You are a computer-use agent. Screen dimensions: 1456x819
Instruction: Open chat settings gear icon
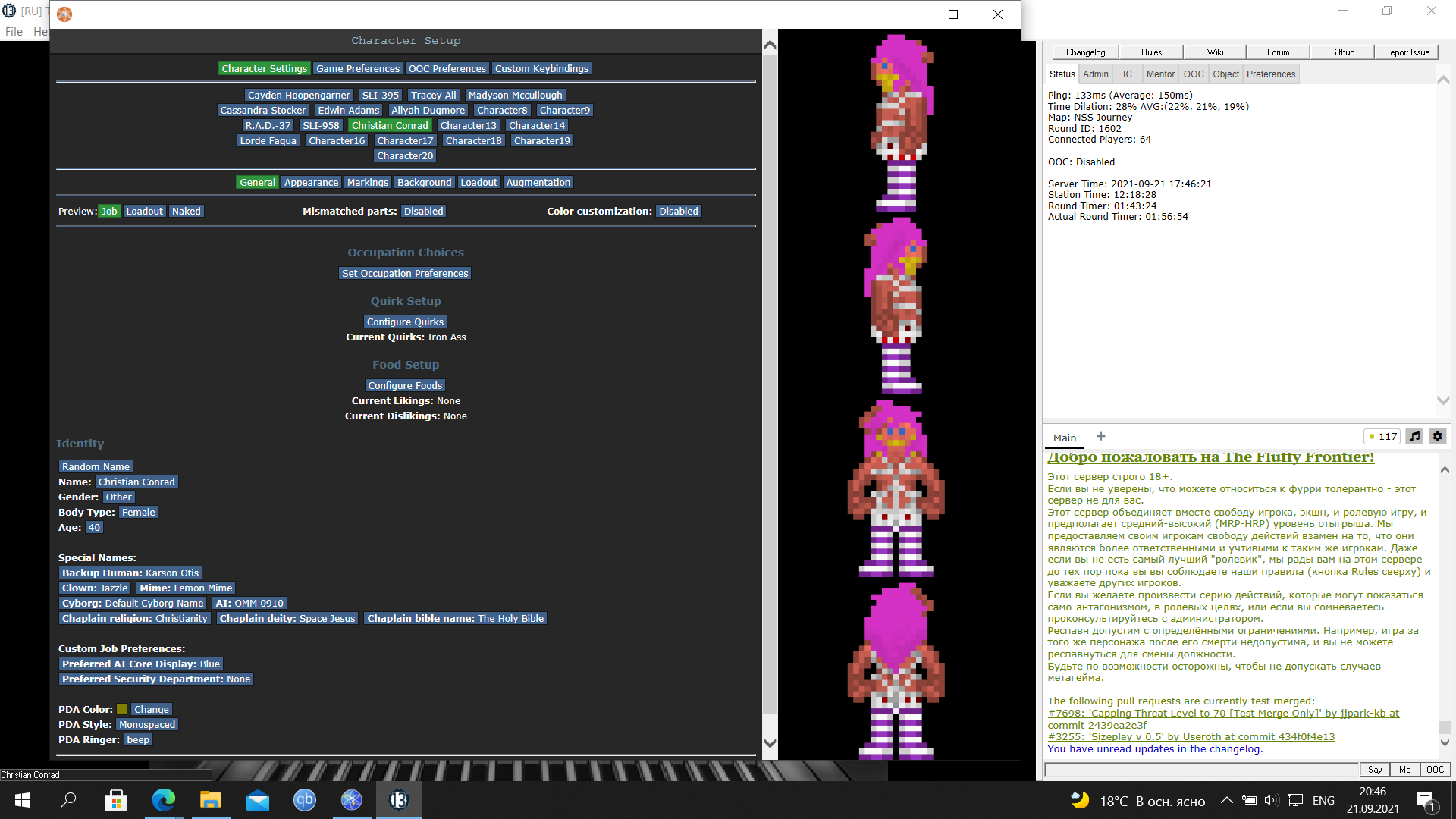(1437, 436)
